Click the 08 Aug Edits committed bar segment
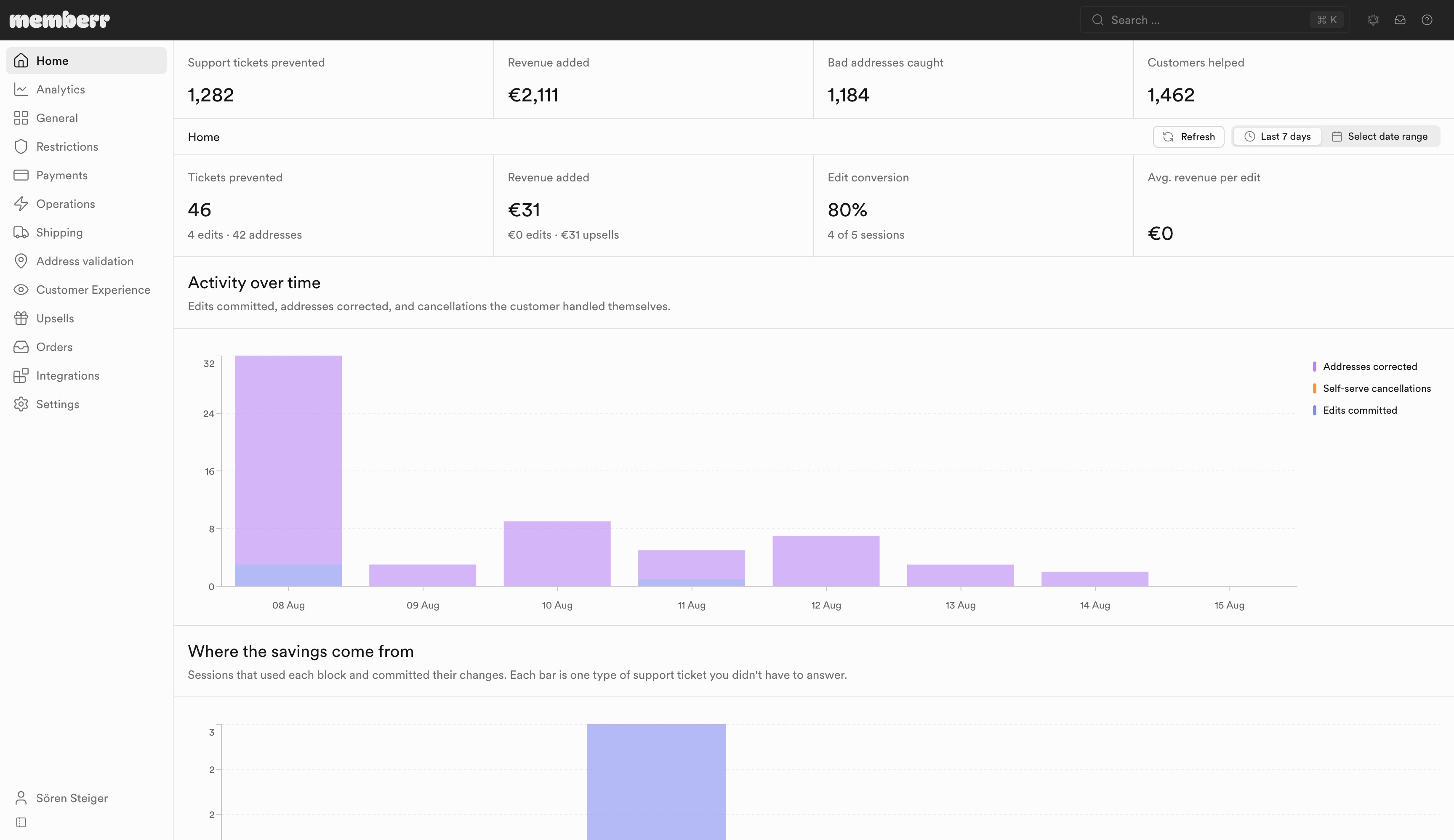 coord(288,575)
